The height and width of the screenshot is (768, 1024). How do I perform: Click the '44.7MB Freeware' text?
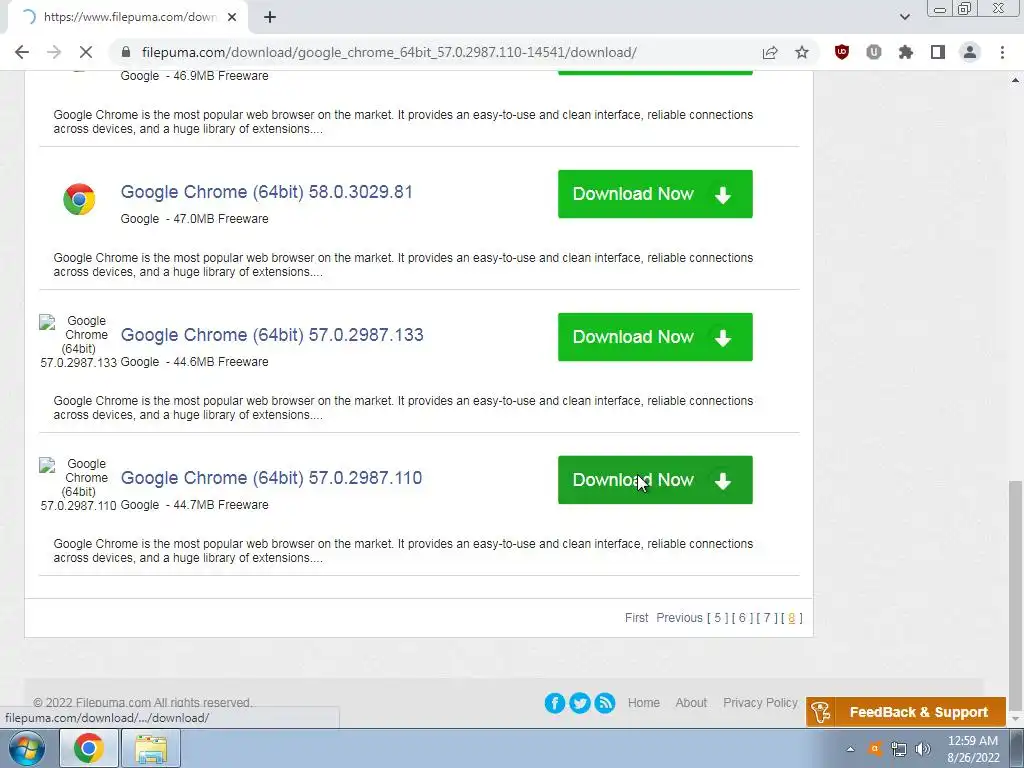pos(221,505)
